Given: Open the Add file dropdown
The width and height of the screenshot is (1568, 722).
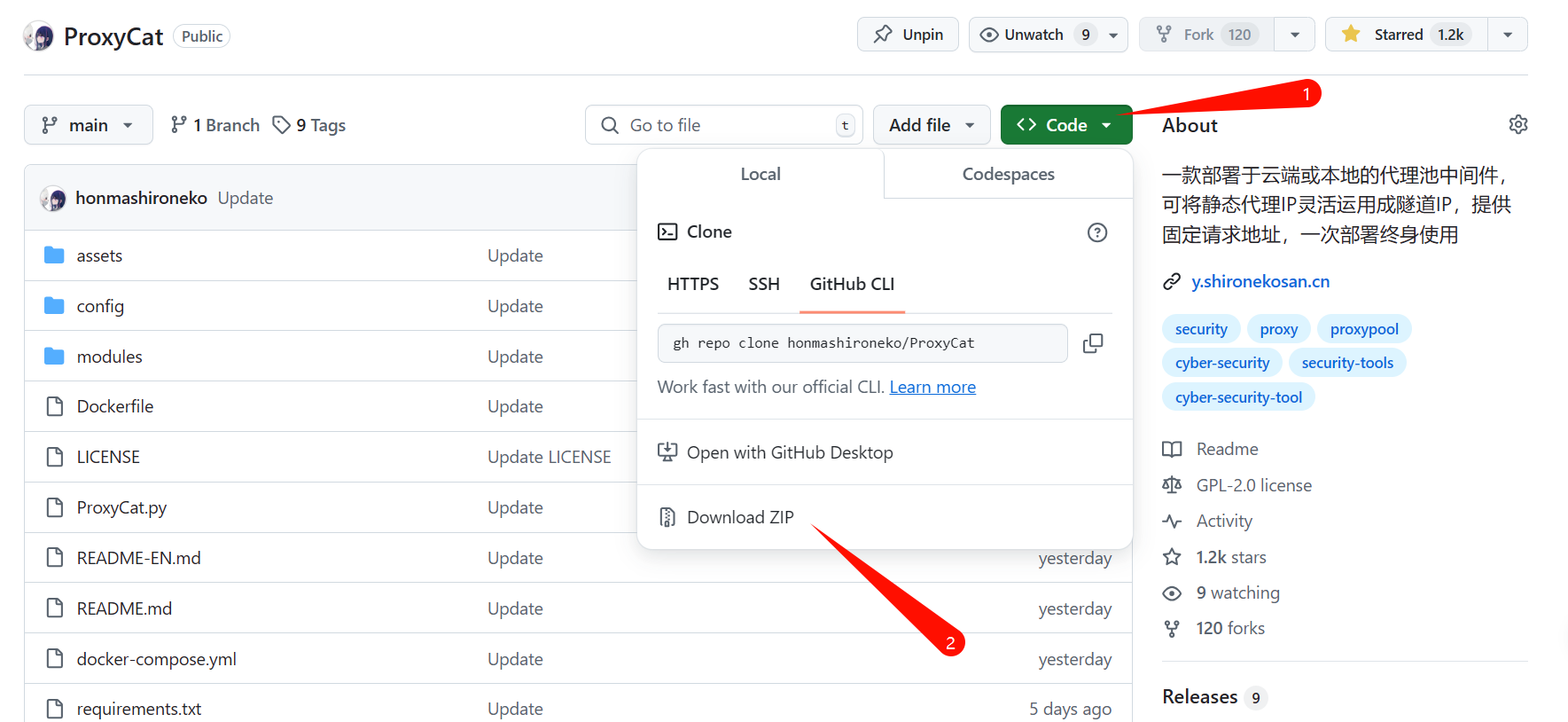Looking at the screenshot, I should 931,125.
